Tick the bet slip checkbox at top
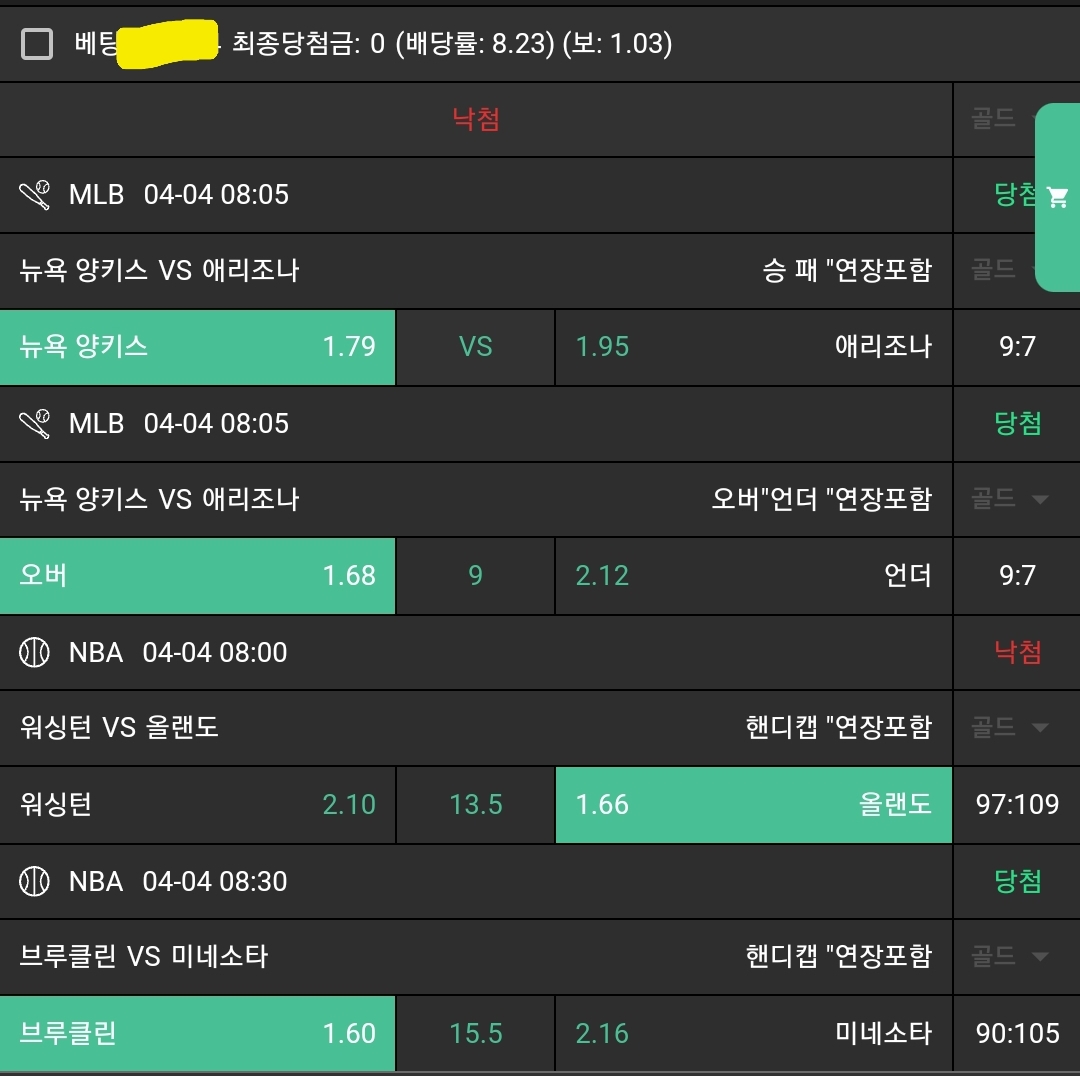 (x=38, y=44)
